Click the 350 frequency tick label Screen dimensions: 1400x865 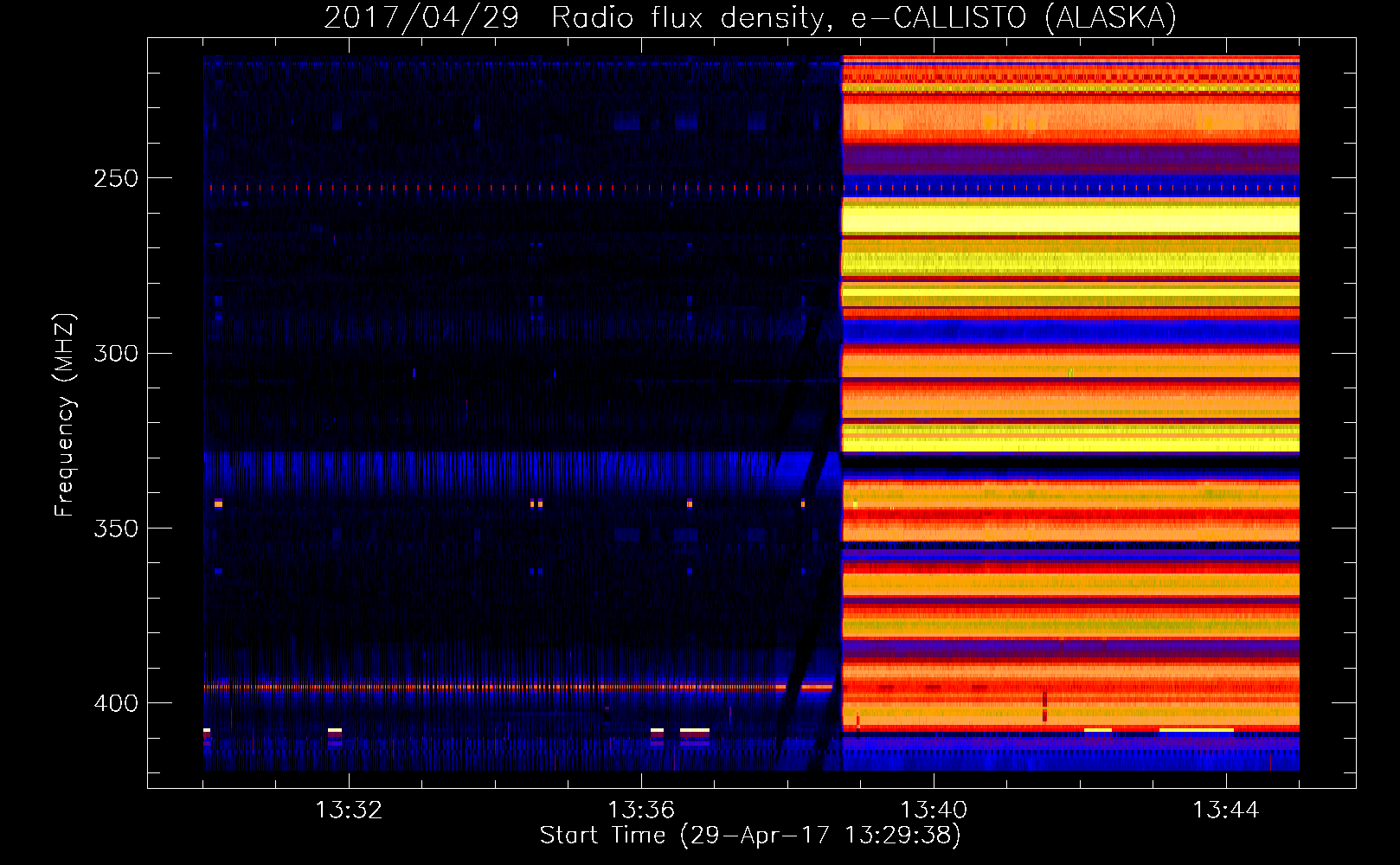115,529
